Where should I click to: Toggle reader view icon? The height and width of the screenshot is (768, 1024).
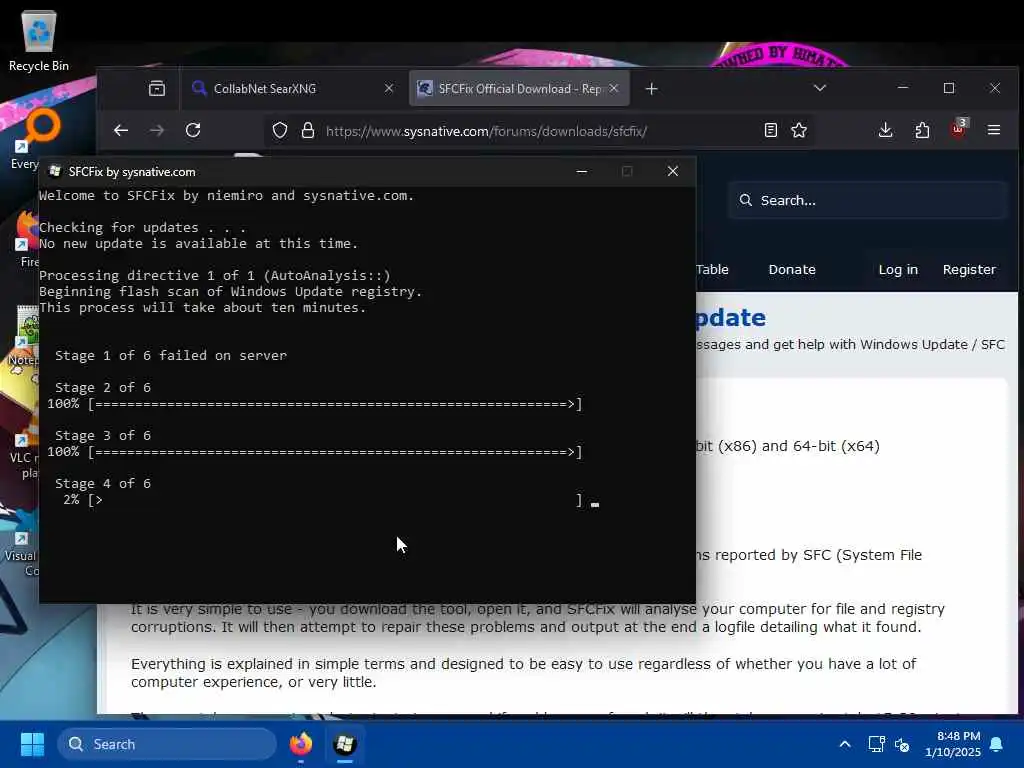point(771,131)
